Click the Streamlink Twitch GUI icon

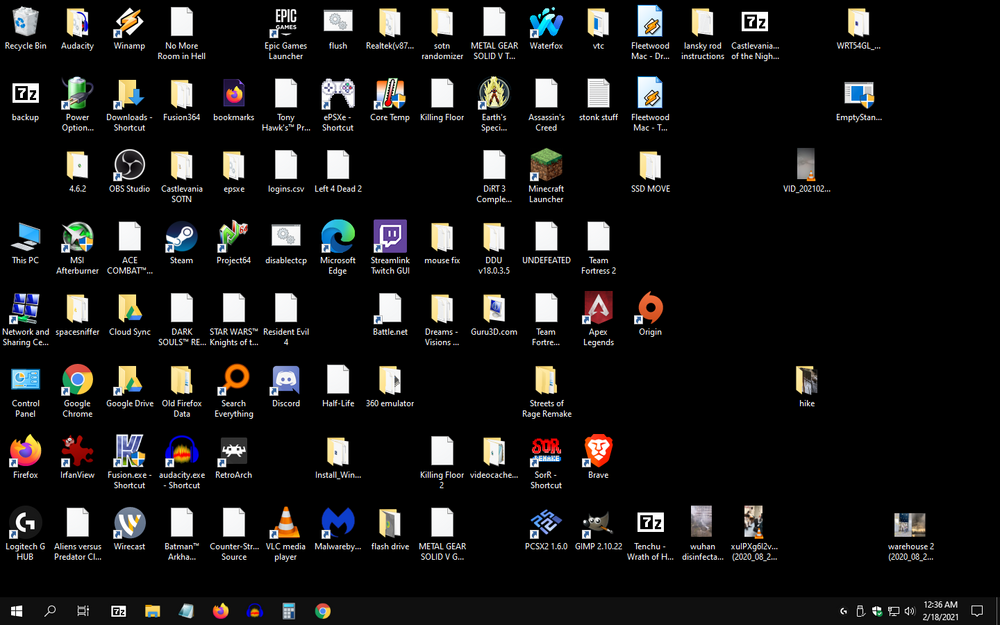tap(390, 237)
